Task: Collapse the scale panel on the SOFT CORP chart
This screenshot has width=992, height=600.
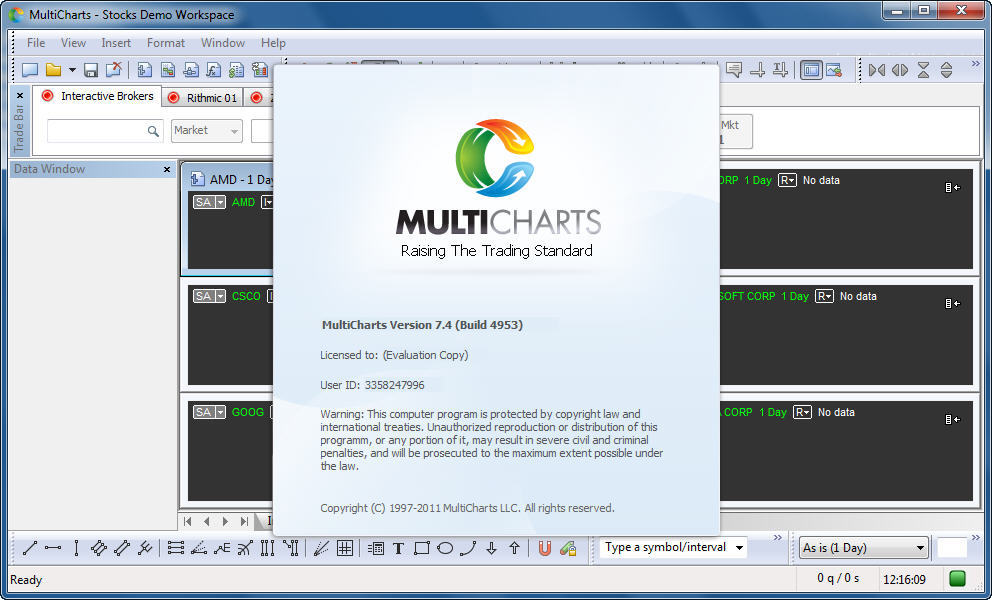Action: 953,303
